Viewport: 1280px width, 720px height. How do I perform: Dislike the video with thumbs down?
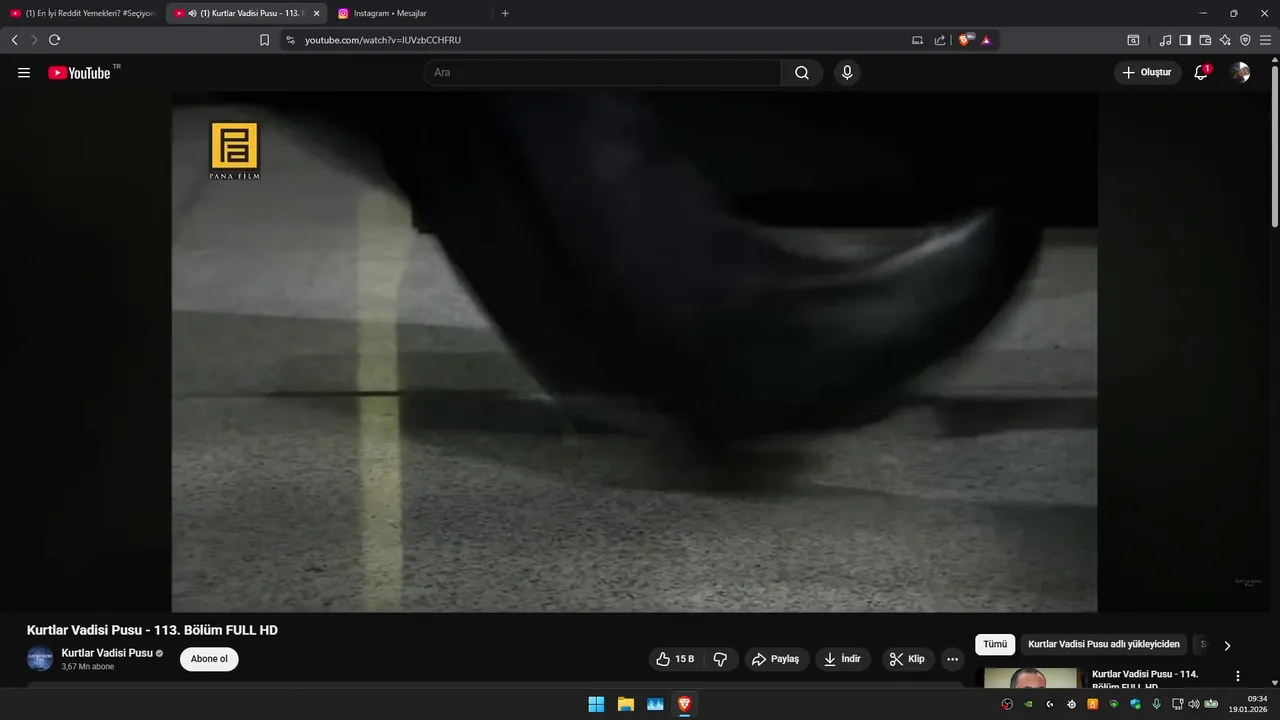pos(720,659)
